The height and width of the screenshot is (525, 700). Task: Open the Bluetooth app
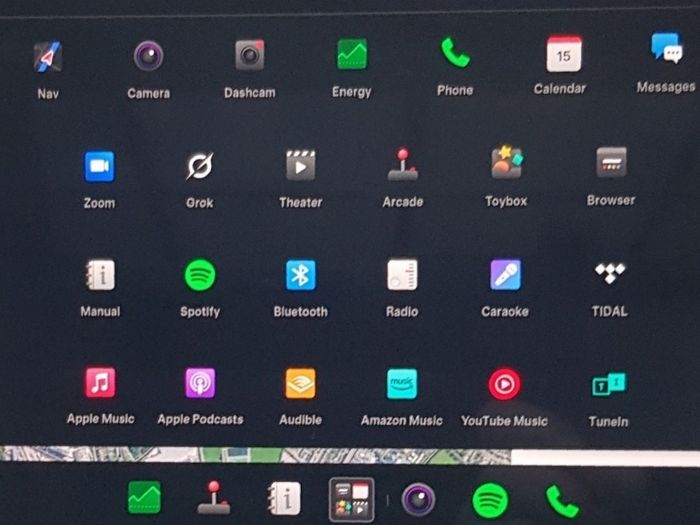pyautogui.click(x=300, y=275)
